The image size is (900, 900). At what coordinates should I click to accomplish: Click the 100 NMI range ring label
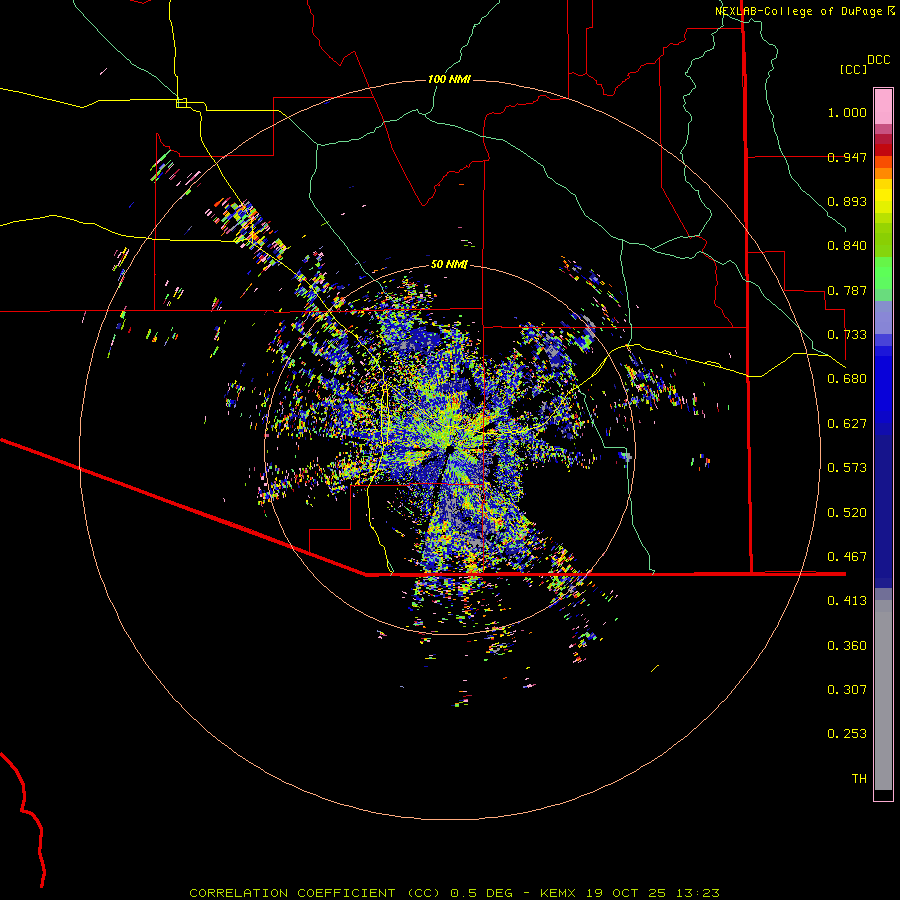click(449, 79)
